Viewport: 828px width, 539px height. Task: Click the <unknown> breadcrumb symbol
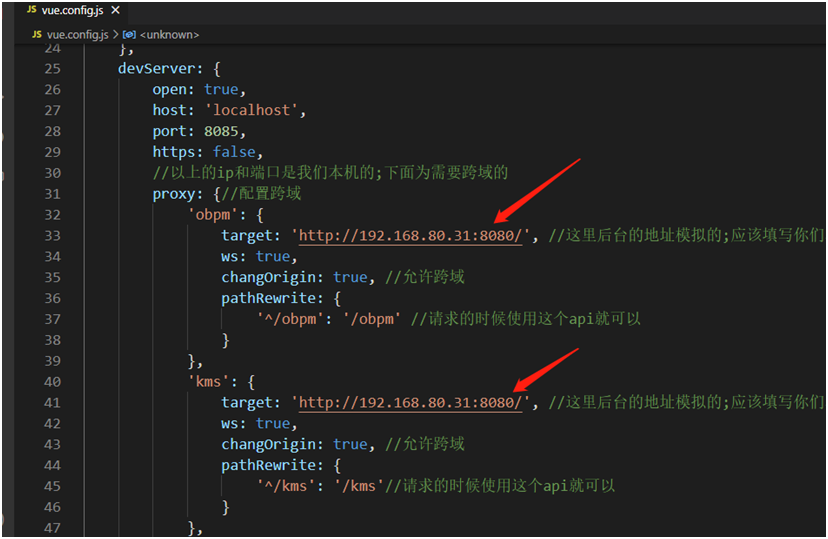click(170, 35)
